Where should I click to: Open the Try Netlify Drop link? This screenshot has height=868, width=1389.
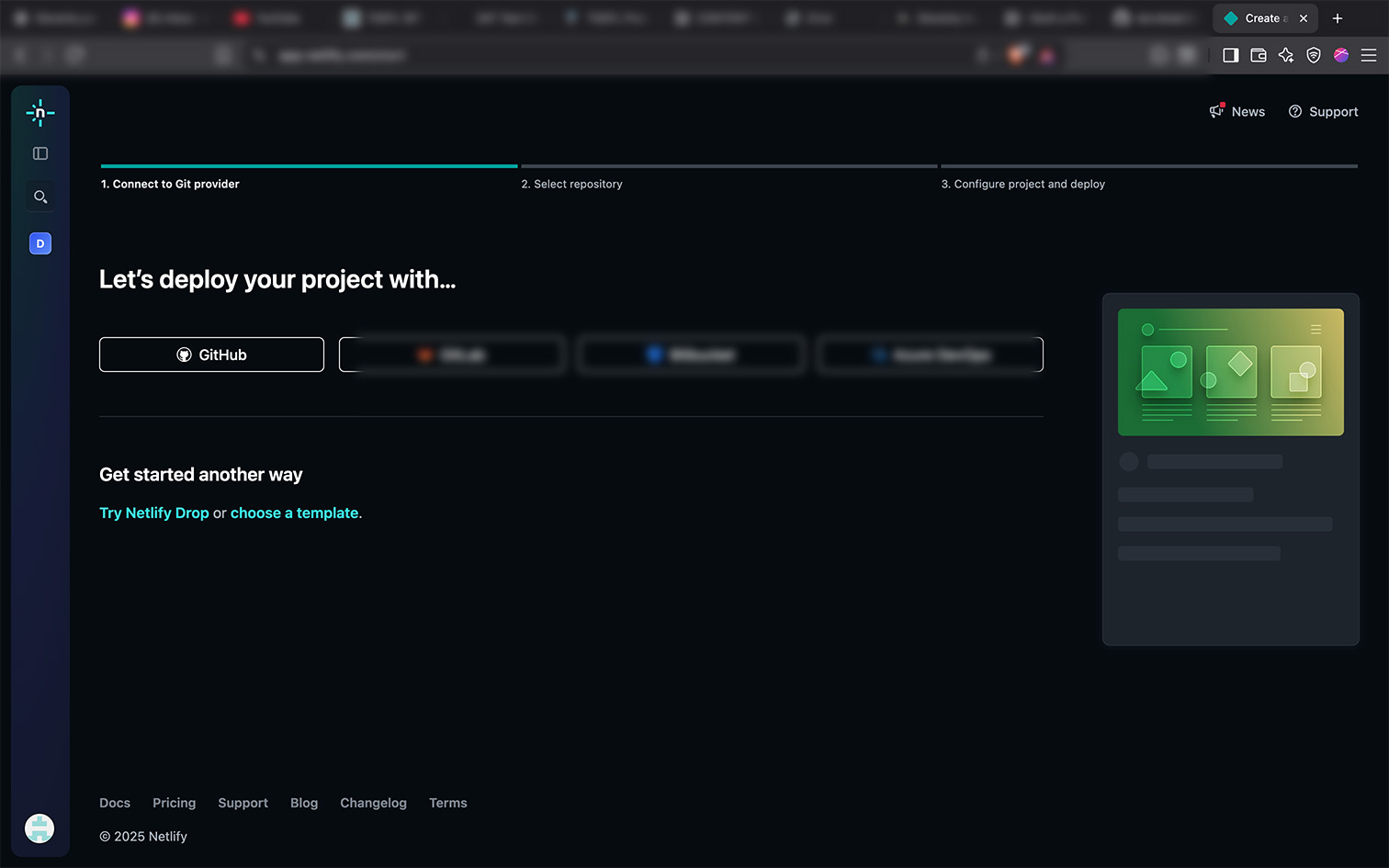[154, 513]
